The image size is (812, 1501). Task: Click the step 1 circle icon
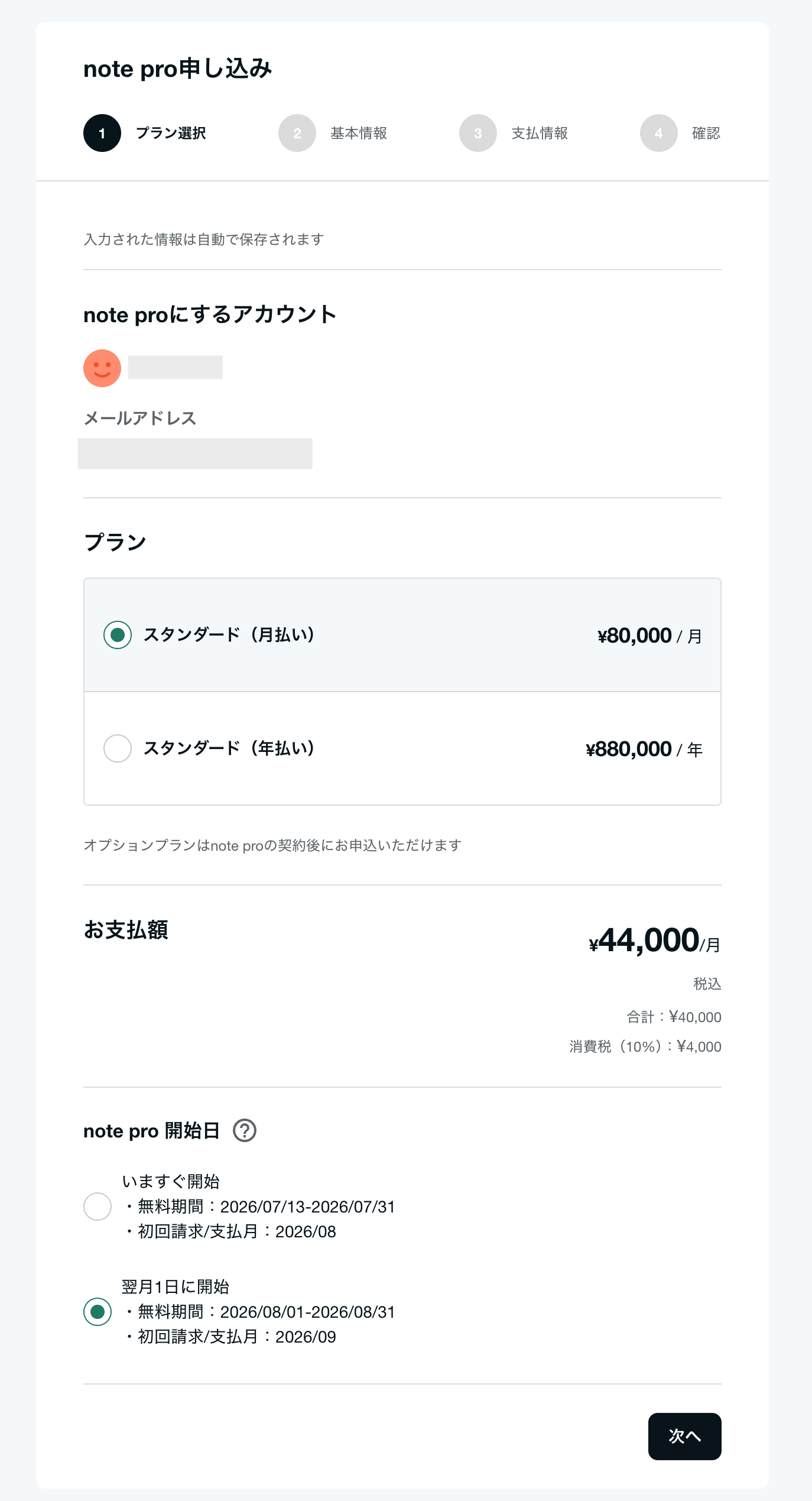point(102,133)
